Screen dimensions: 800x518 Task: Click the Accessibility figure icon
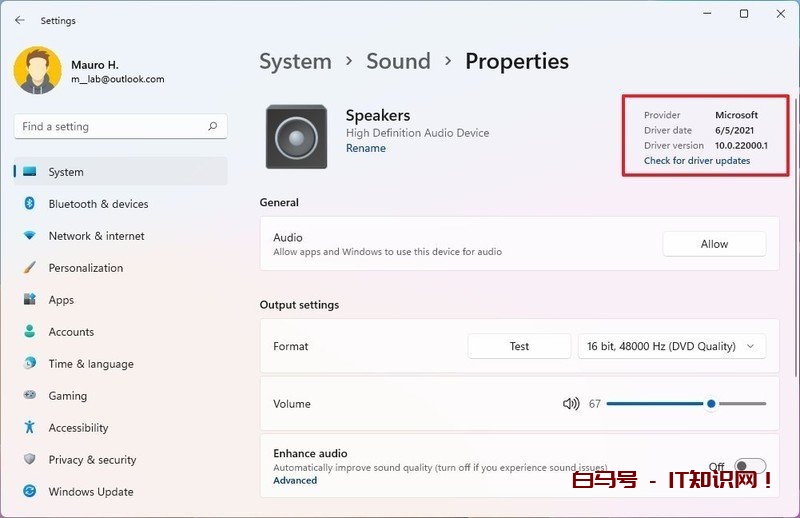tap(29, 428)
